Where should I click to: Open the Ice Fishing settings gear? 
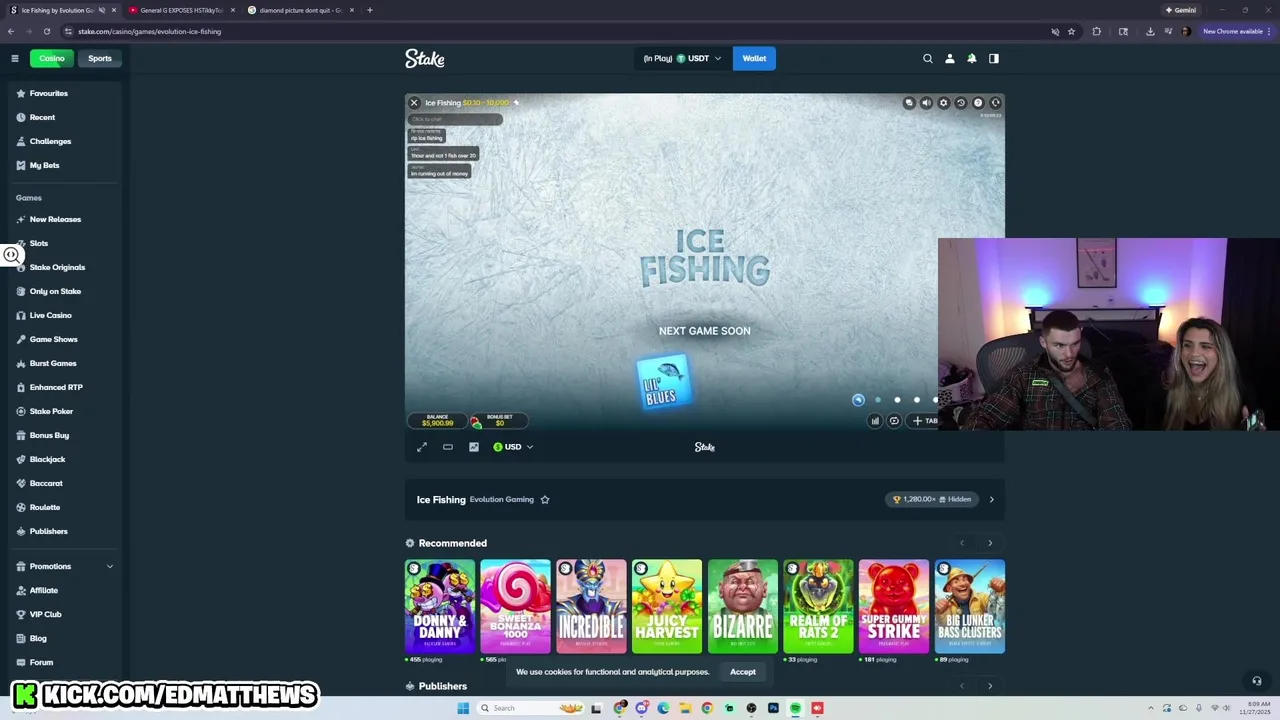[943, 103]
